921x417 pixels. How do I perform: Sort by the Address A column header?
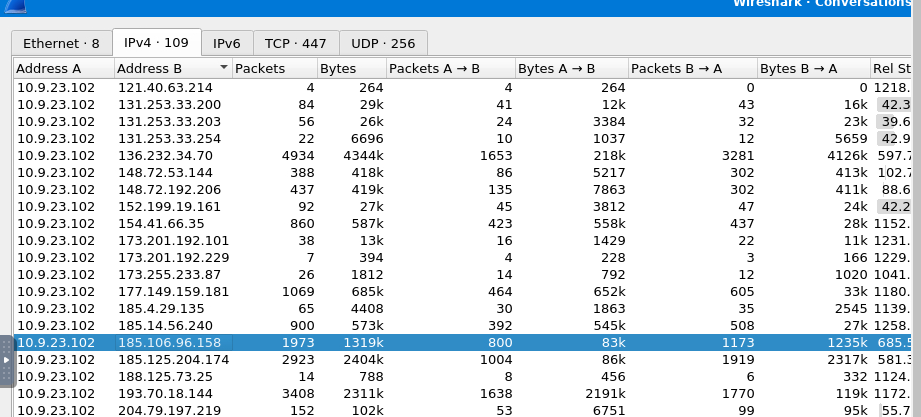[63, 69]
